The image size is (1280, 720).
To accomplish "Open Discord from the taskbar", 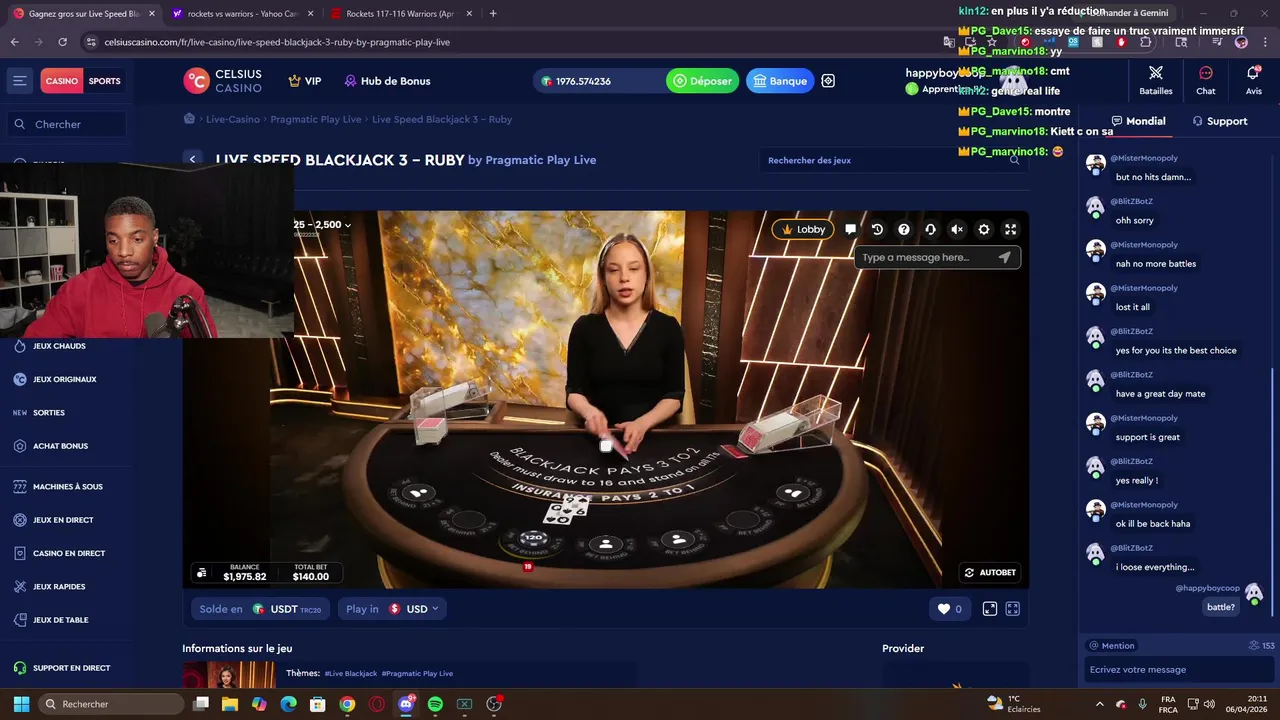I will coord(406,704).
